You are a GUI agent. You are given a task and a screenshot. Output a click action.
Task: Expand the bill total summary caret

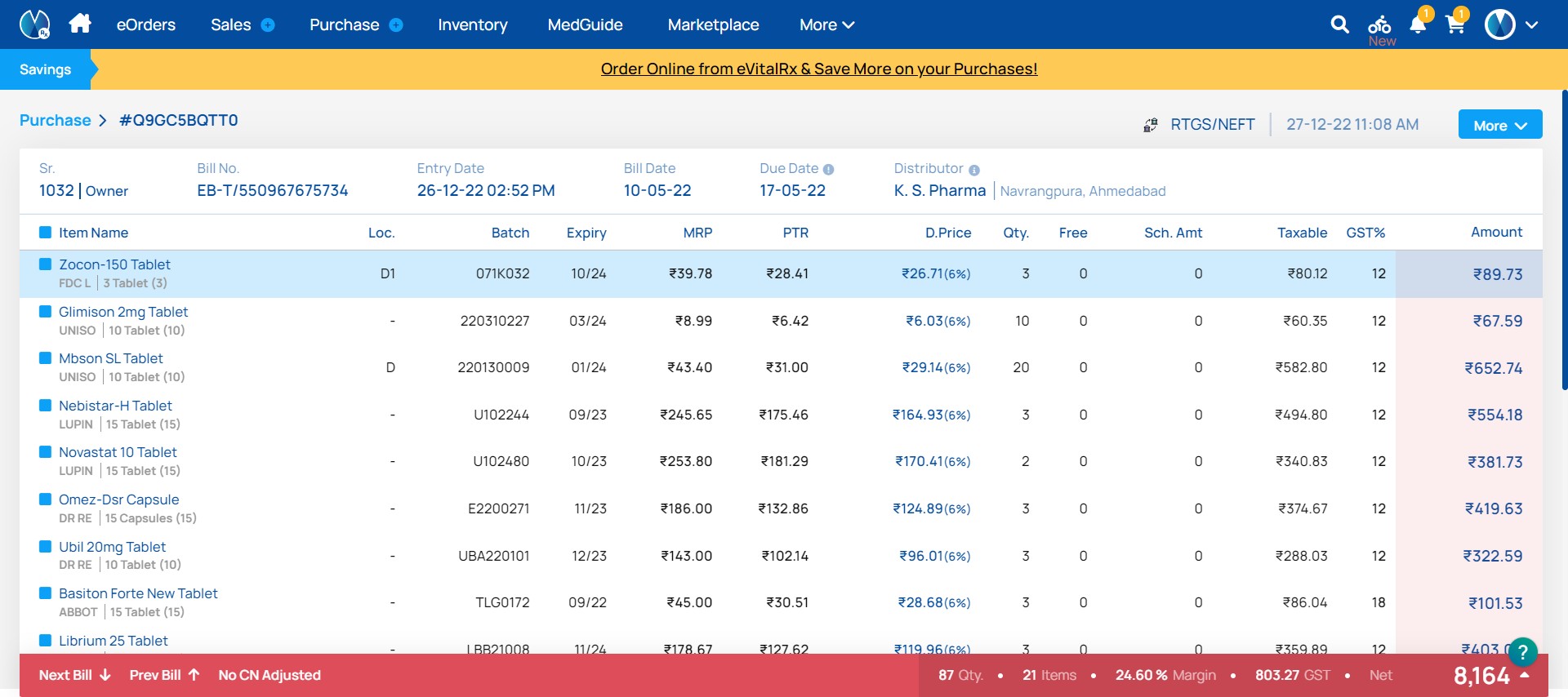(x=1525, y=675)
